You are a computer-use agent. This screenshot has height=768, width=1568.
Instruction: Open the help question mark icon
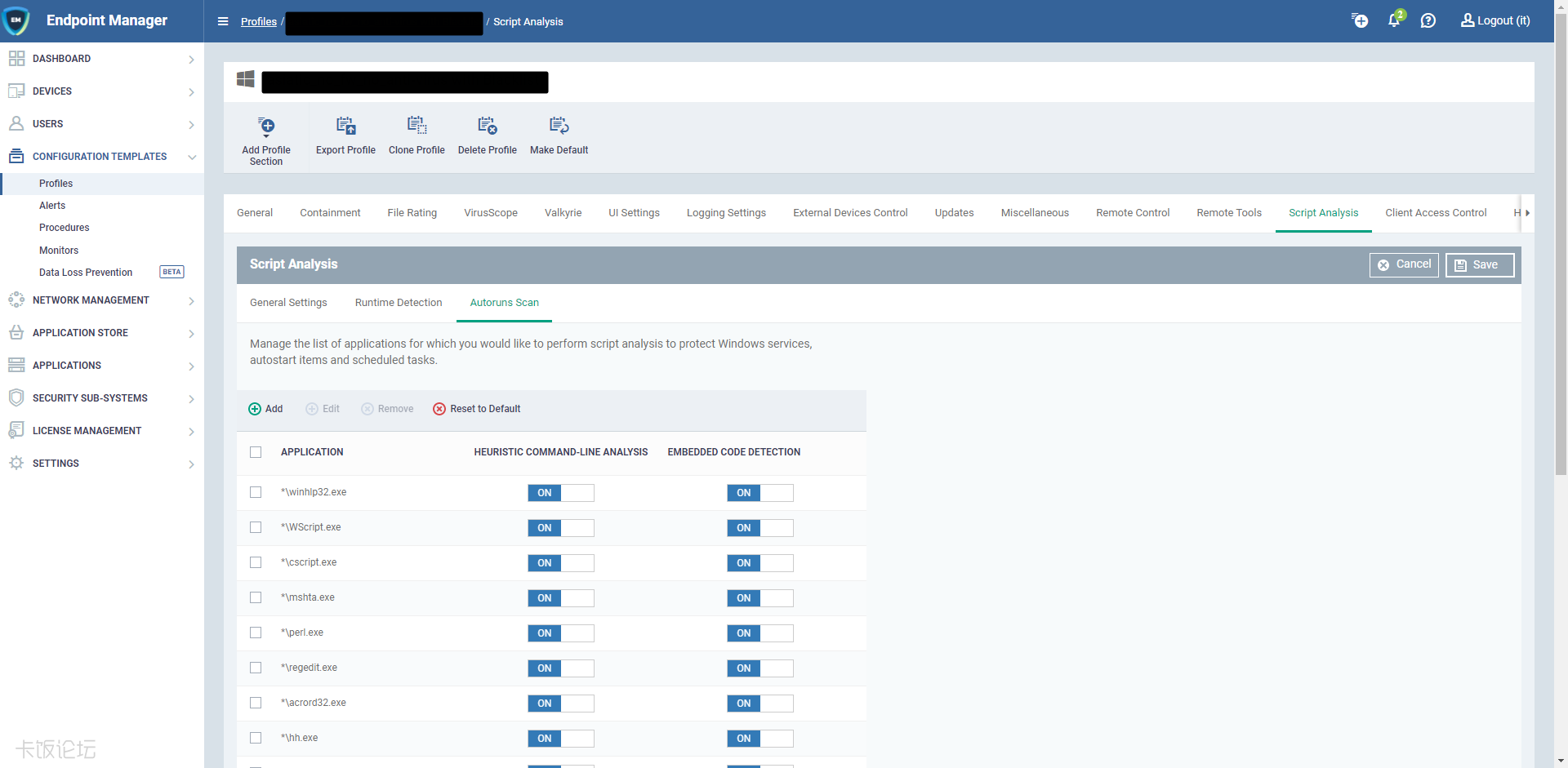coord(1428,20)
